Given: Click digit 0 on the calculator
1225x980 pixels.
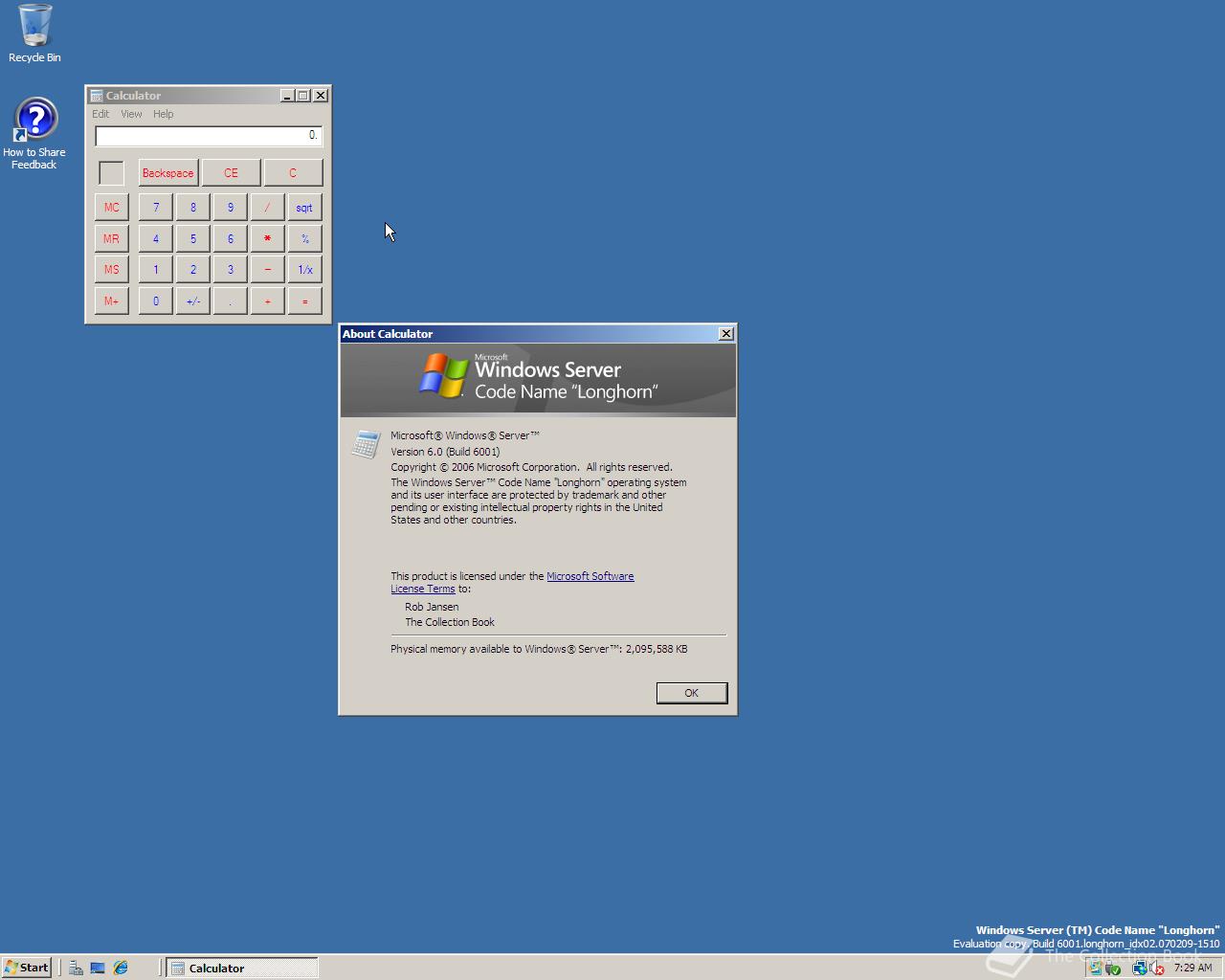Looking at the screenshot, I should [156, 301].
